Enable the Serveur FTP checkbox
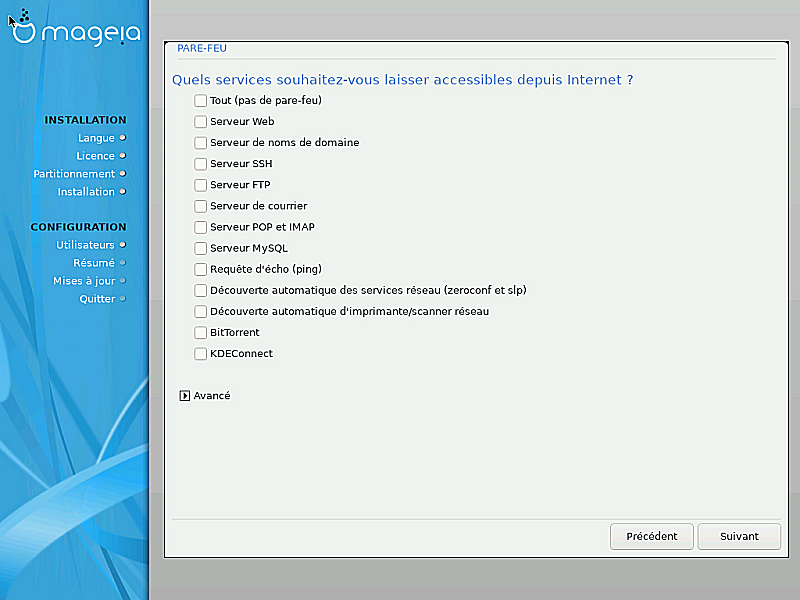This screenshot has width=800, height=600. [201, 185]
